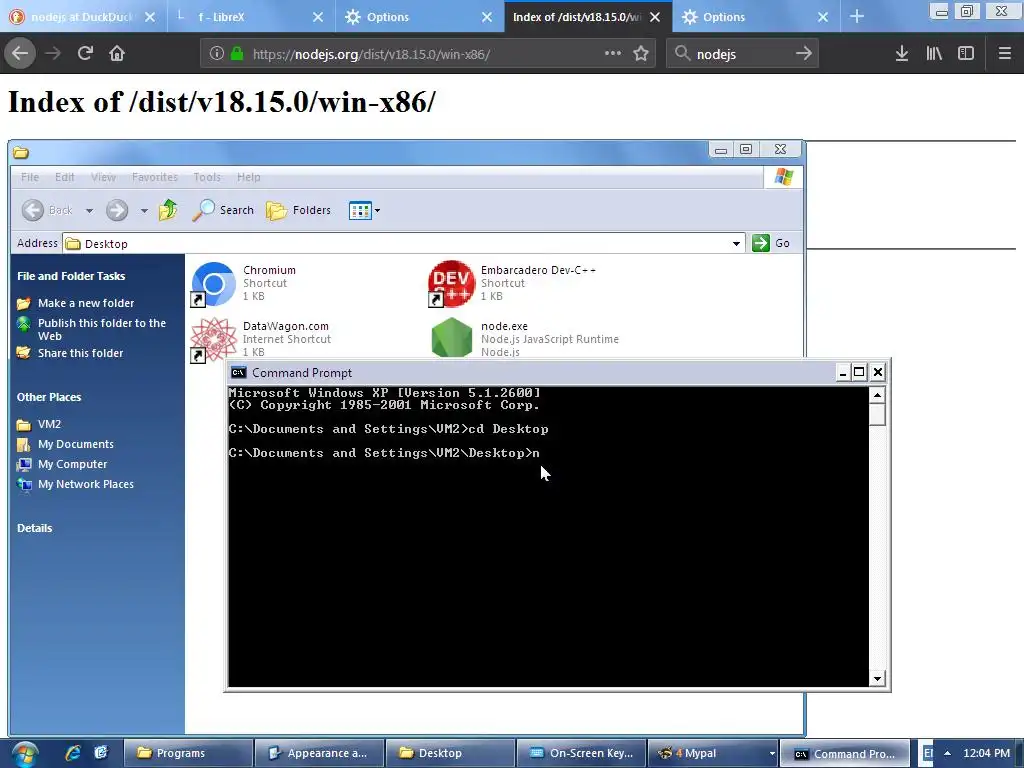The image size is (1024, 768).
Task: Switch to Appearance taskbar button
Action: 319,753
